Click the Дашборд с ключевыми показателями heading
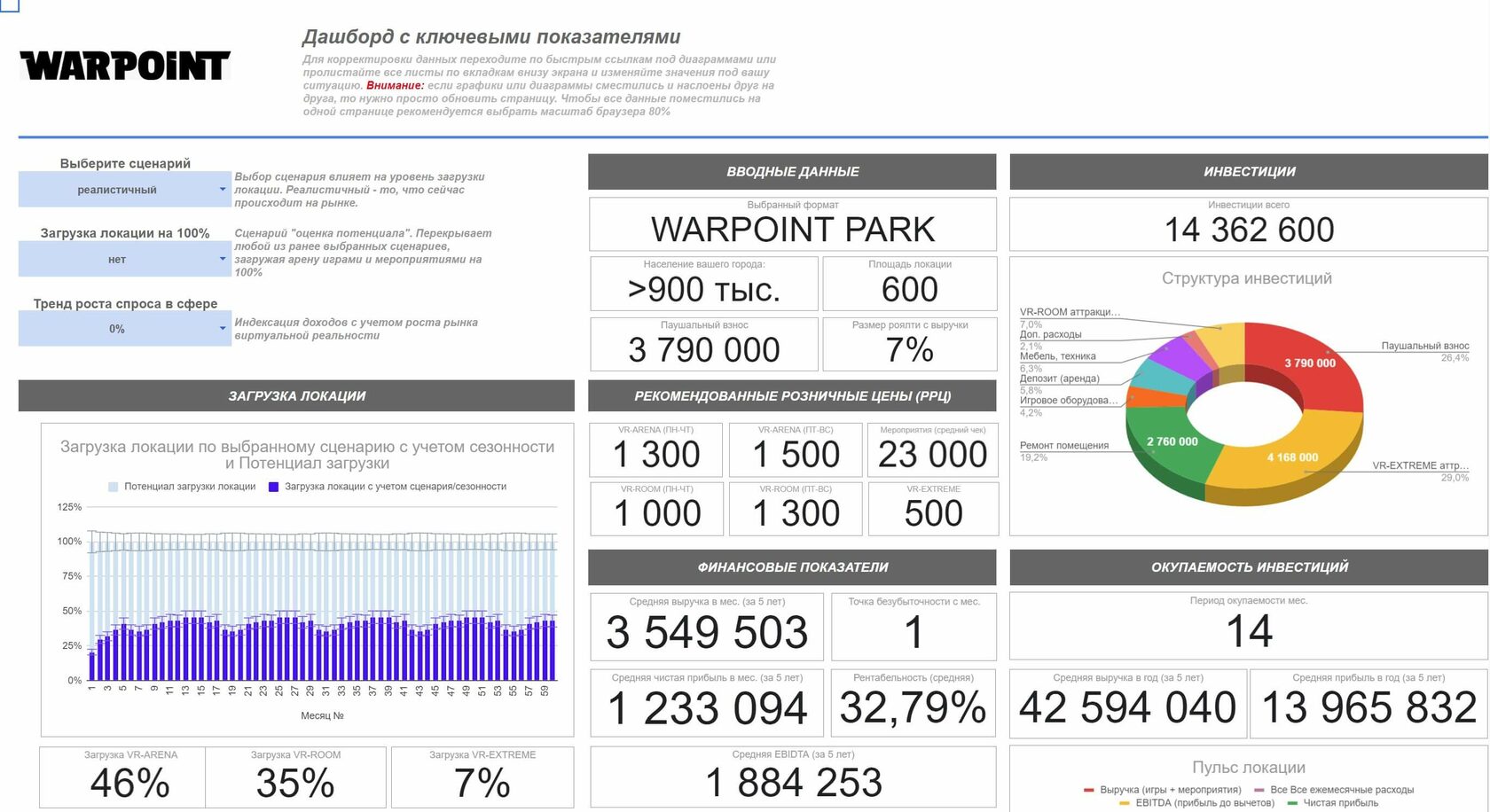This screenshot has height=812, width=1490. point(491,37)
